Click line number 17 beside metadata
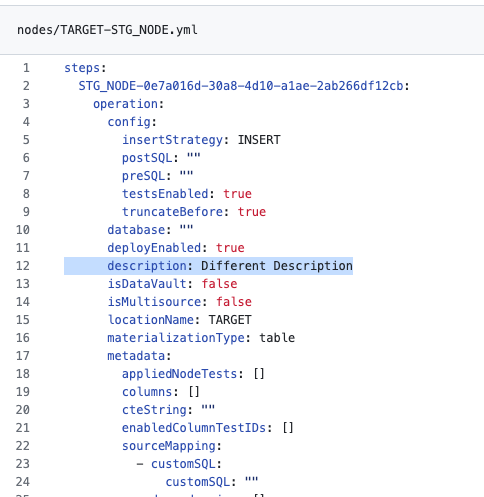Image resolution: width=484 pixels, height=497 pixels. click(23, 356)
